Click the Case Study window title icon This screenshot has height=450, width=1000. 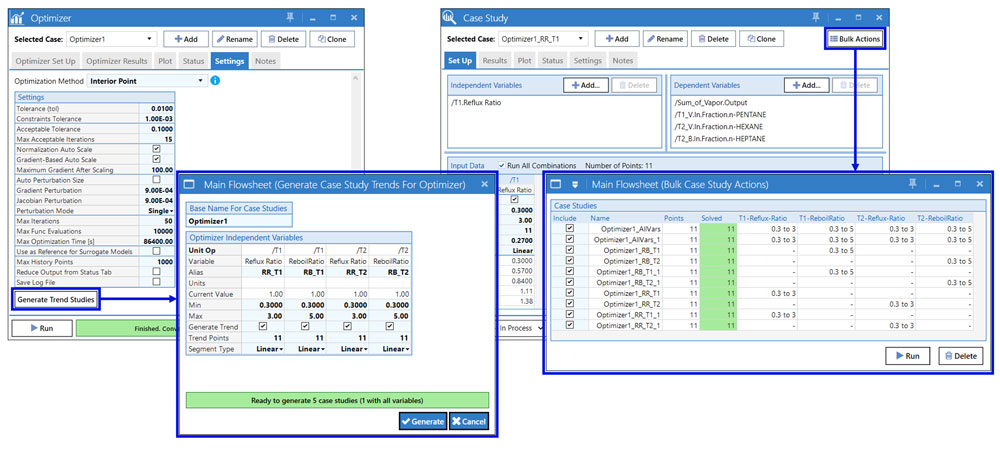point(449,18)
